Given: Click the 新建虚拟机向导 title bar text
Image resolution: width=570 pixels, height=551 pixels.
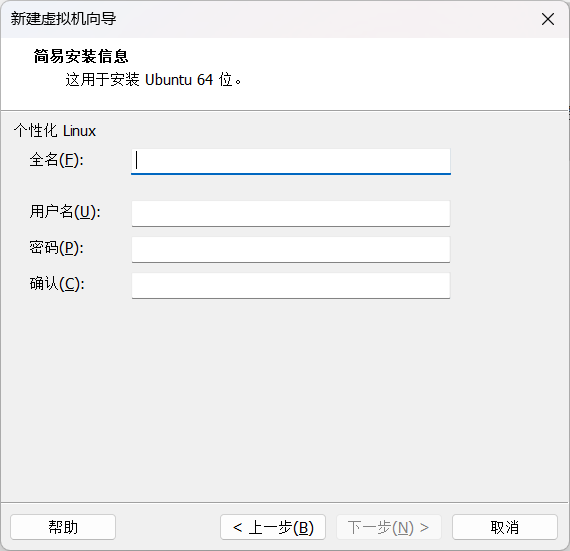Looking at the screenshot, I should pyautogui.click(x=63, y=19).
